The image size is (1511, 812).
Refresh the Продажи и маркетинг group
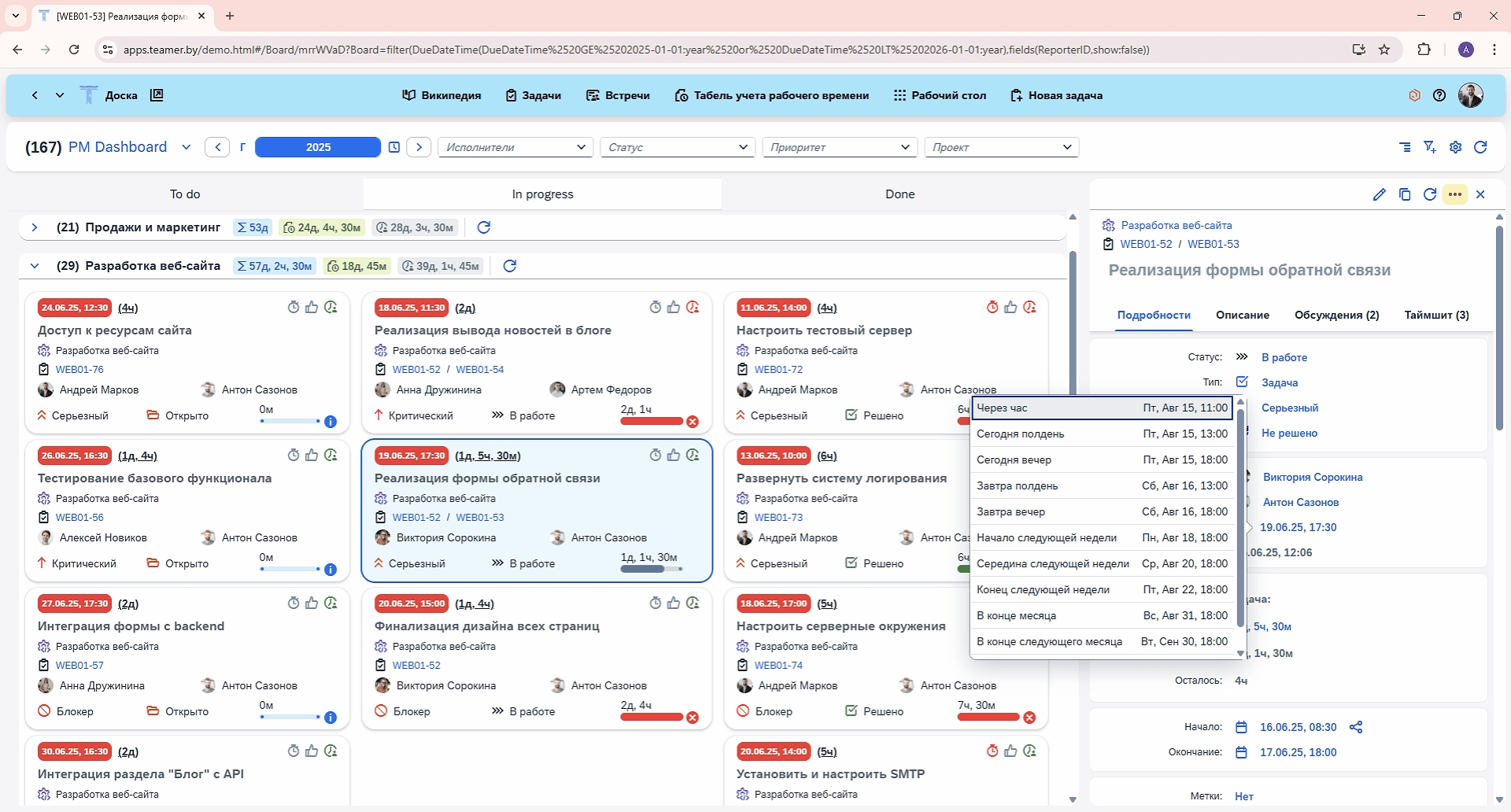484,227
